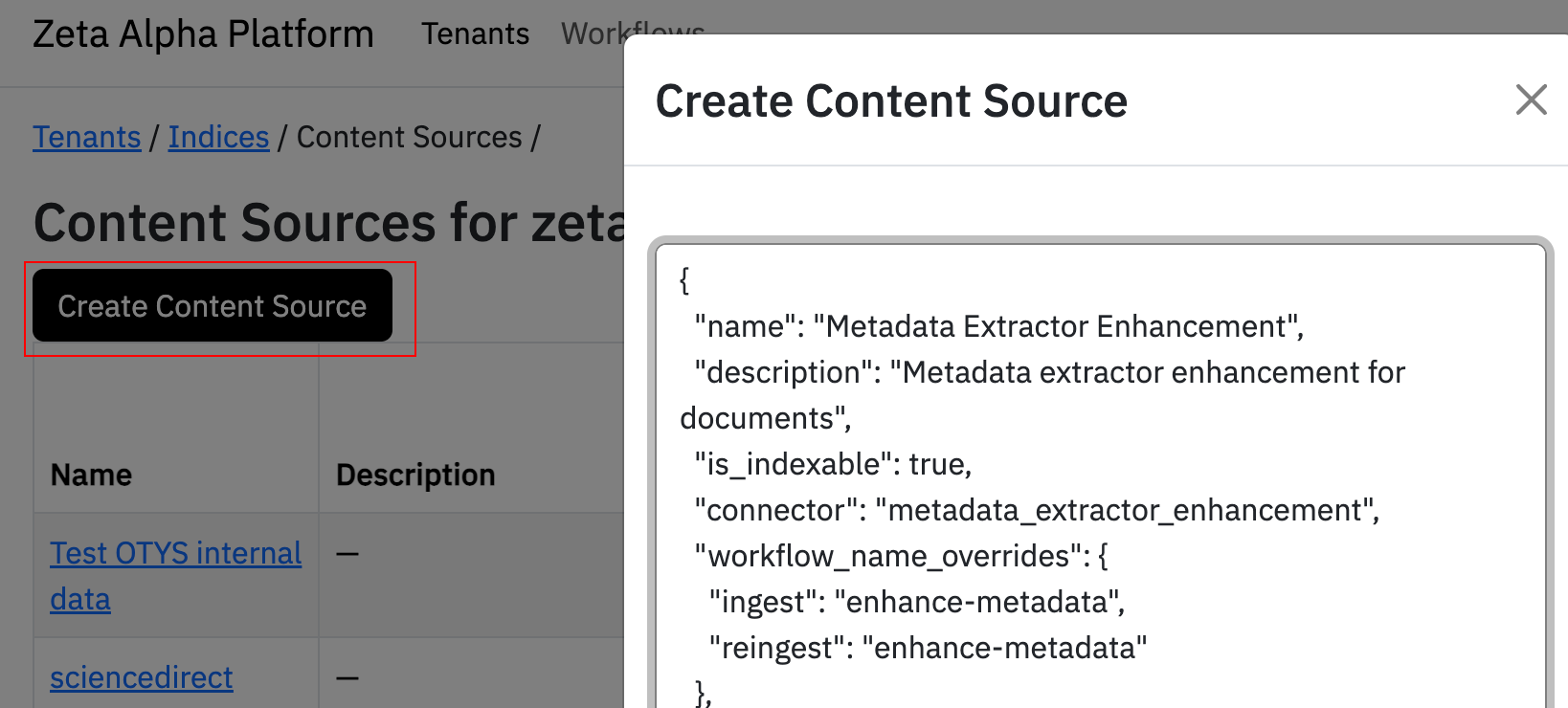Click the Create Content Source button
The height and width of the screenshot is (708, 1568).
[x=213, y=306]
